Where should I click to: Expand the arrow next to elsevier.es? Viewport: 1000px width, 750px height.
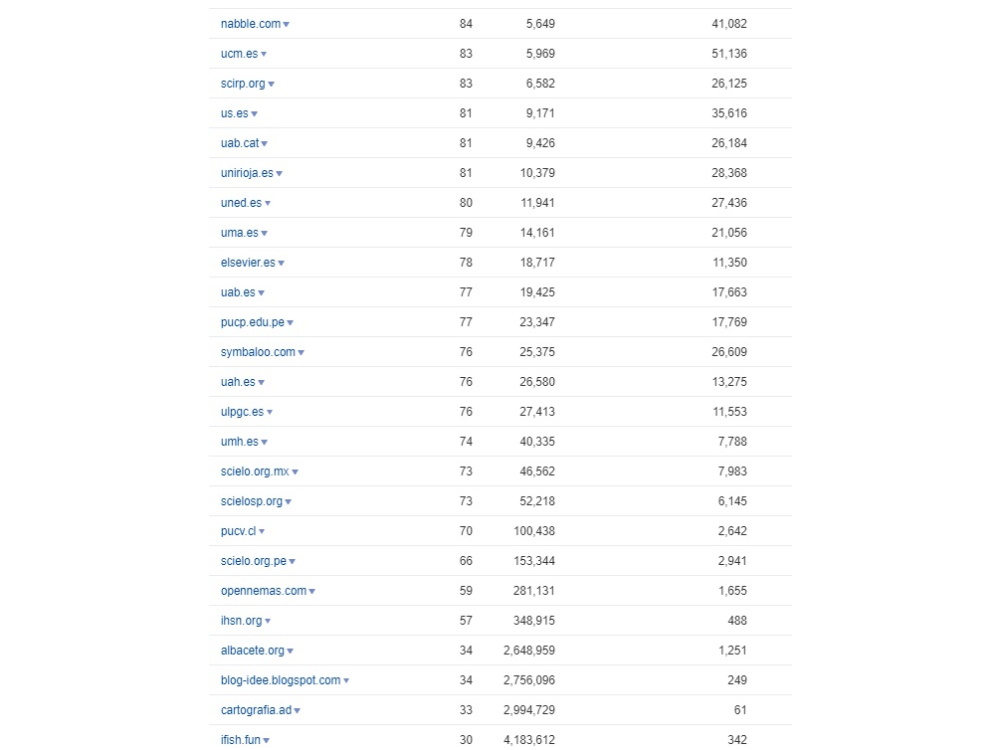282,264
